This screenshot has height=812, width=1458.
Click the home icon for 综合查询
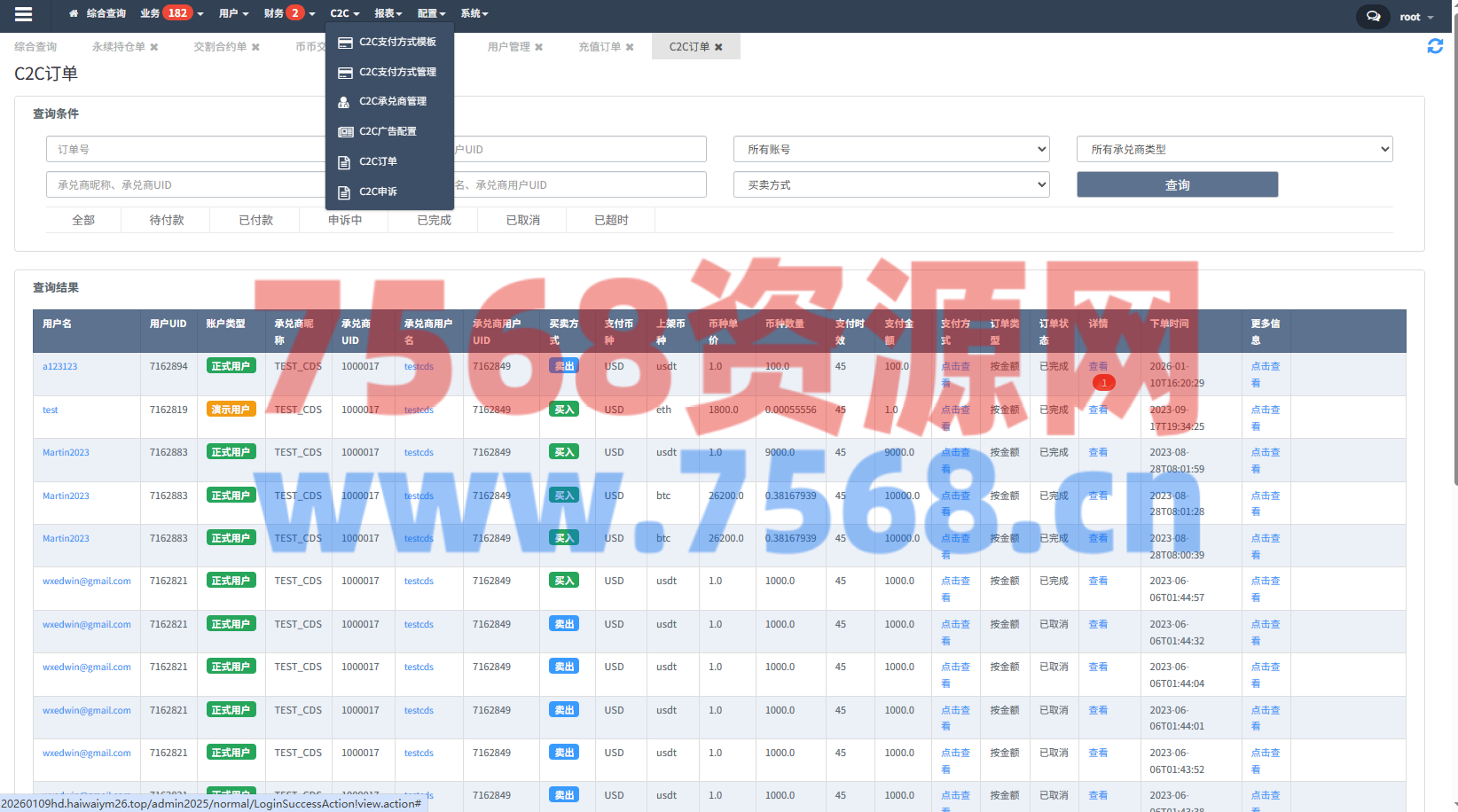click(74, 14)
